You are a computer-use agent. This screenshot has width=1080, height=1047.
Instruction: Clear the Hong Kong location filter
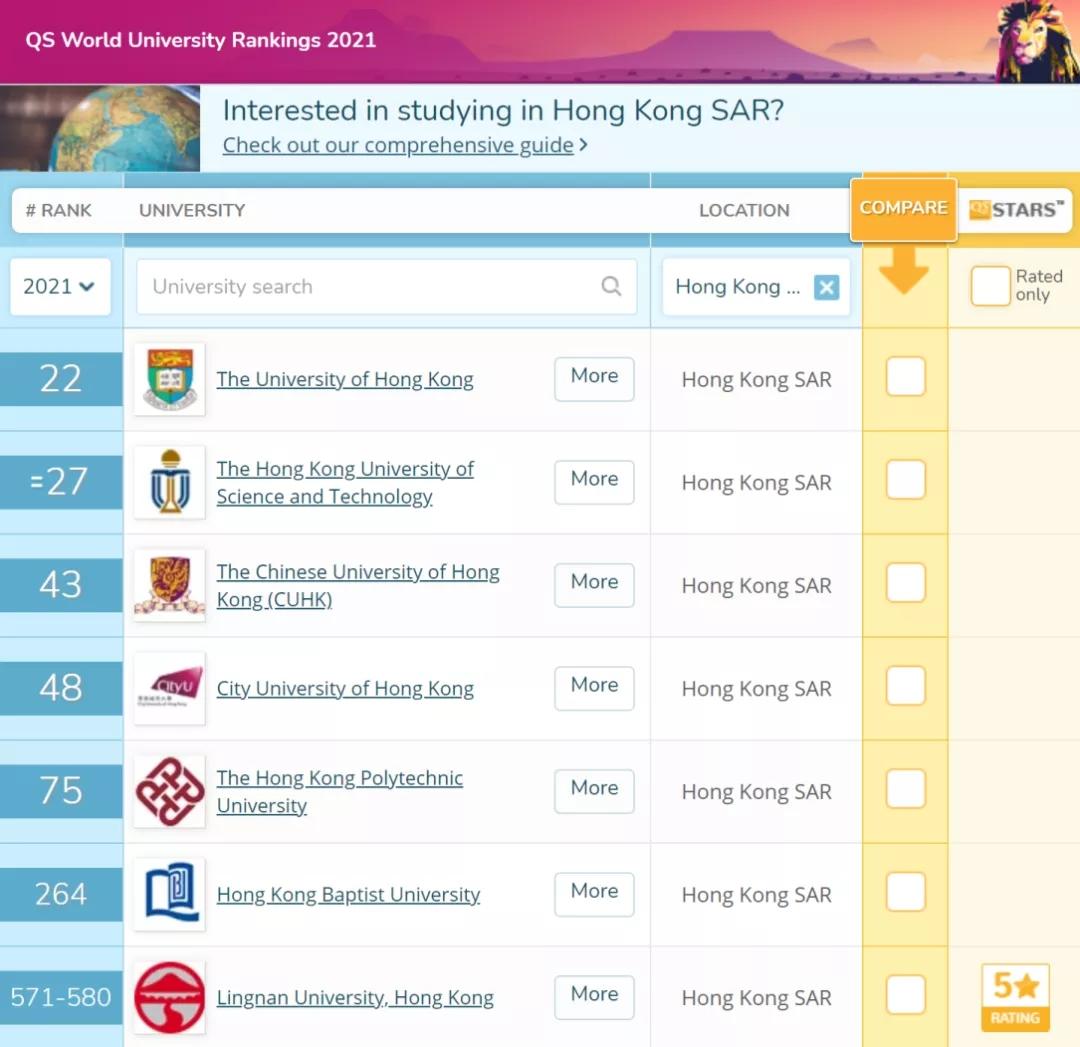(x=826, y=287)
